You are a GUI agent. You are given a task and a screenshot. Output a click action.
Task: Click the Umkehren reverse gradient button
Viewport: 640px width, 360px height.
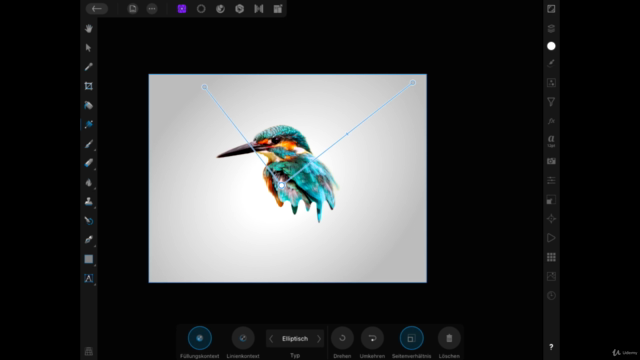click(x=372, y=338)
